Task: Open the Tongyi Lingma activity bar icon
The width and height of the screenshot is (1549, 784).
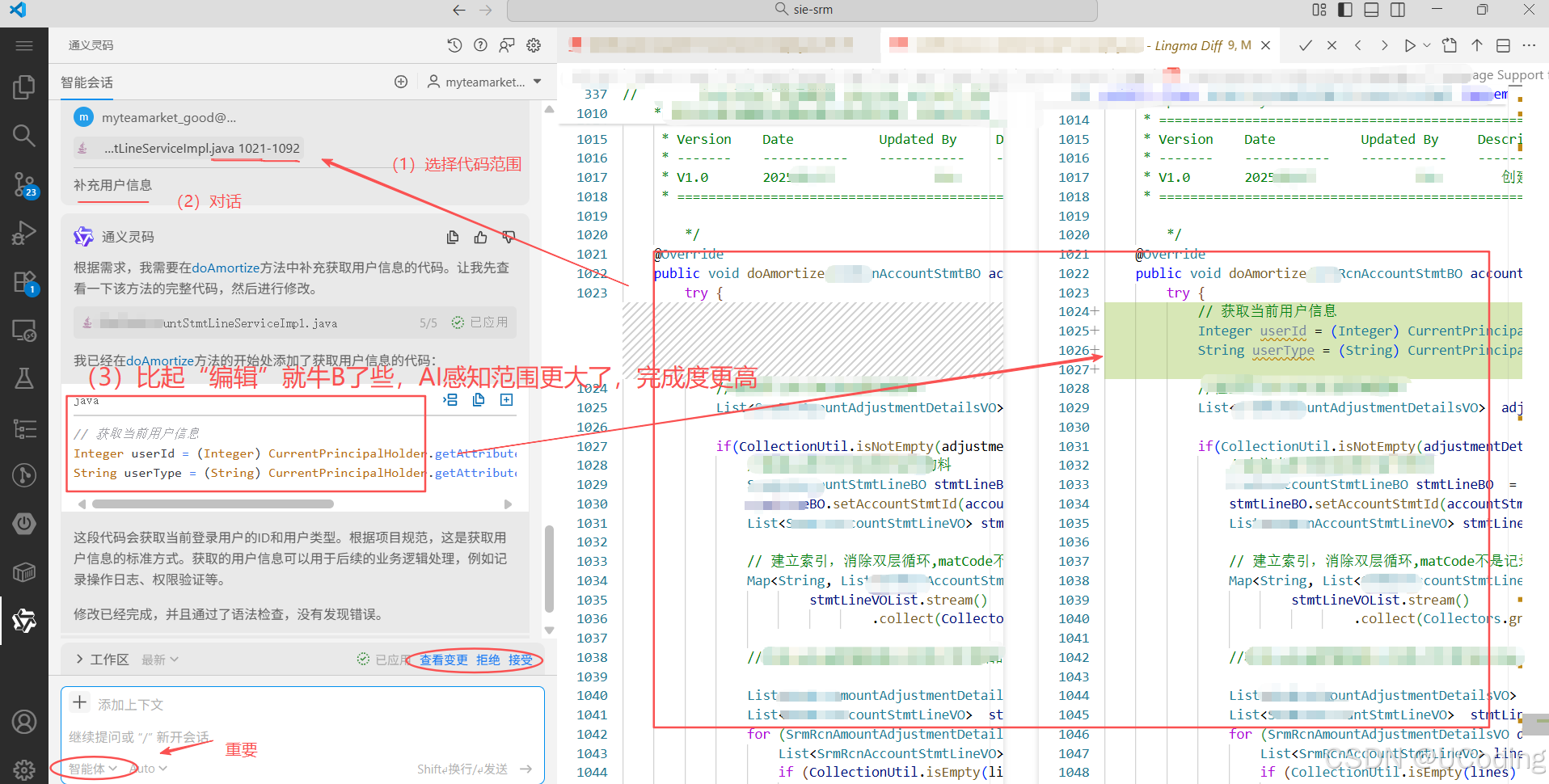Action: point(24,621)
